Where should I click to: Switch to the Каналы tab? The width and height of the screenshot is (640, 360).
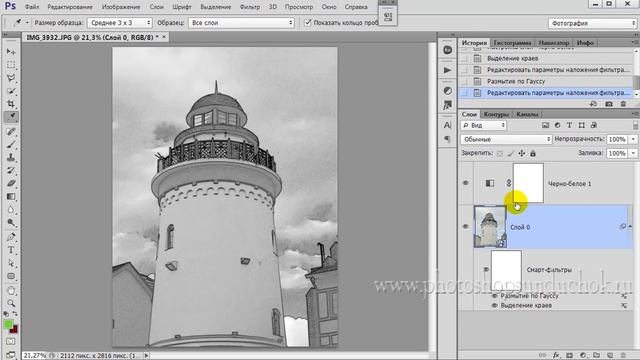[527, 114]
